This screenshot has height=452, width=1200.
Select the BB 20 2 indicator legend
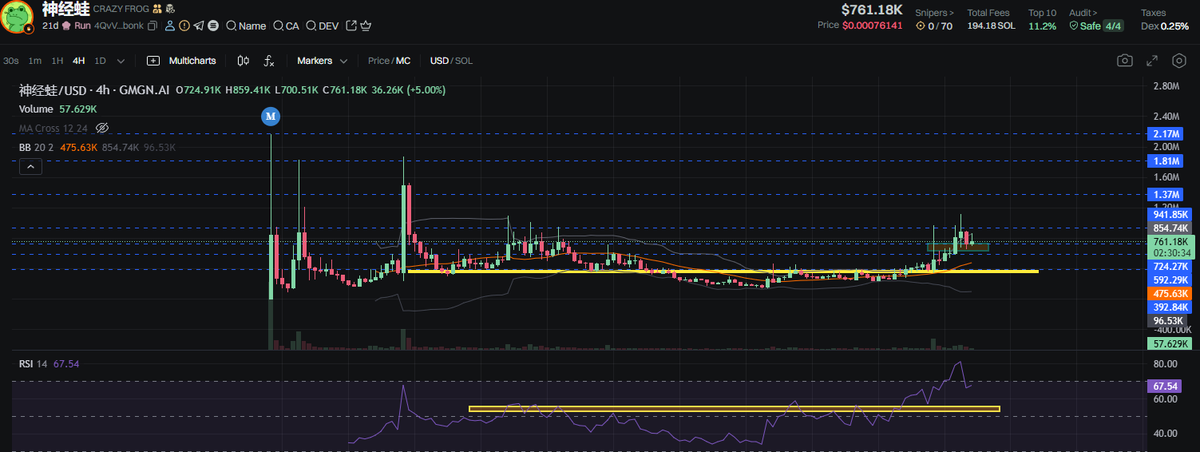click(x=37, y=147)
